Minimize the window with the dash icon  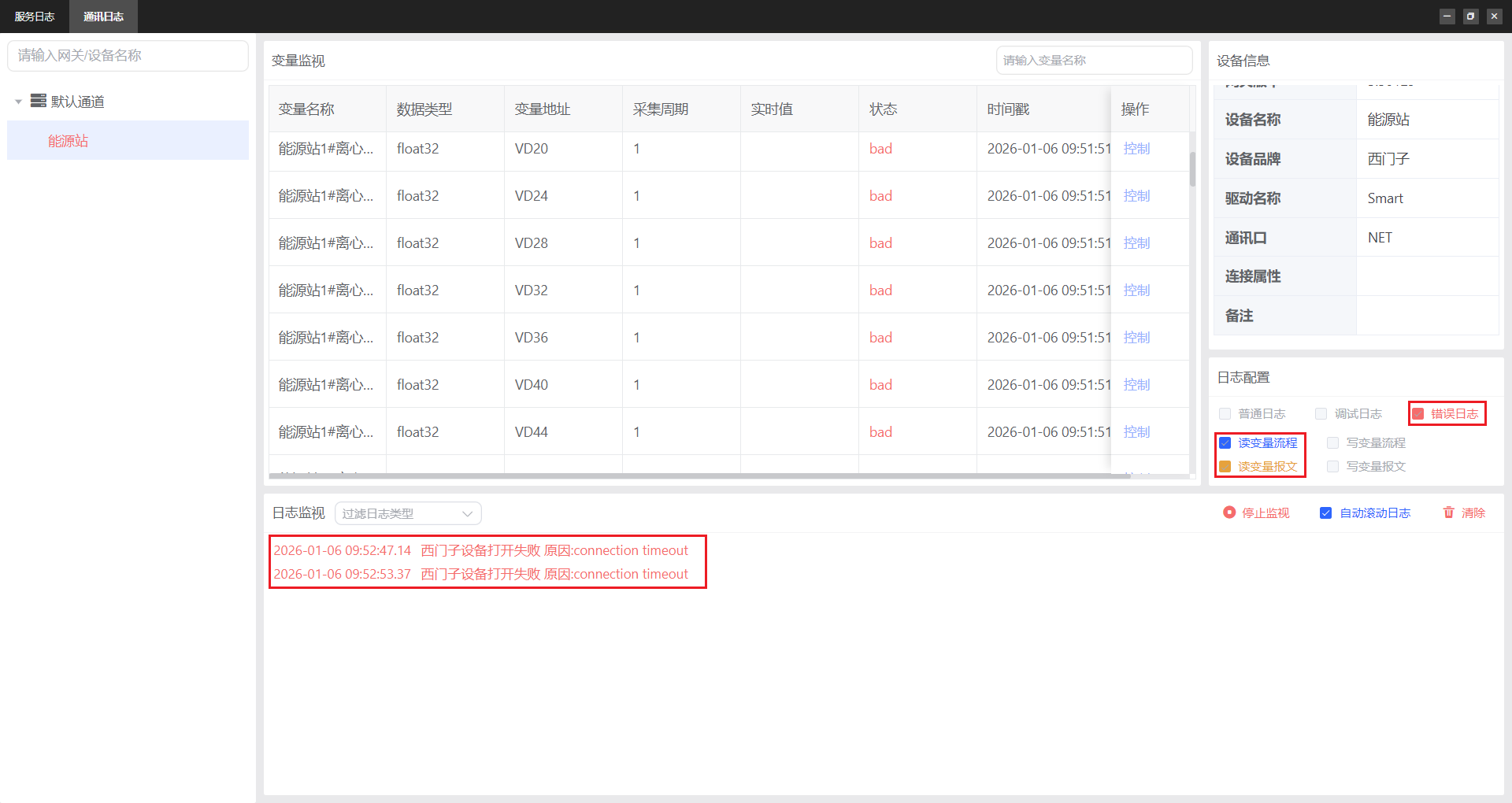pyautogui.click(x=1447, y=16)
